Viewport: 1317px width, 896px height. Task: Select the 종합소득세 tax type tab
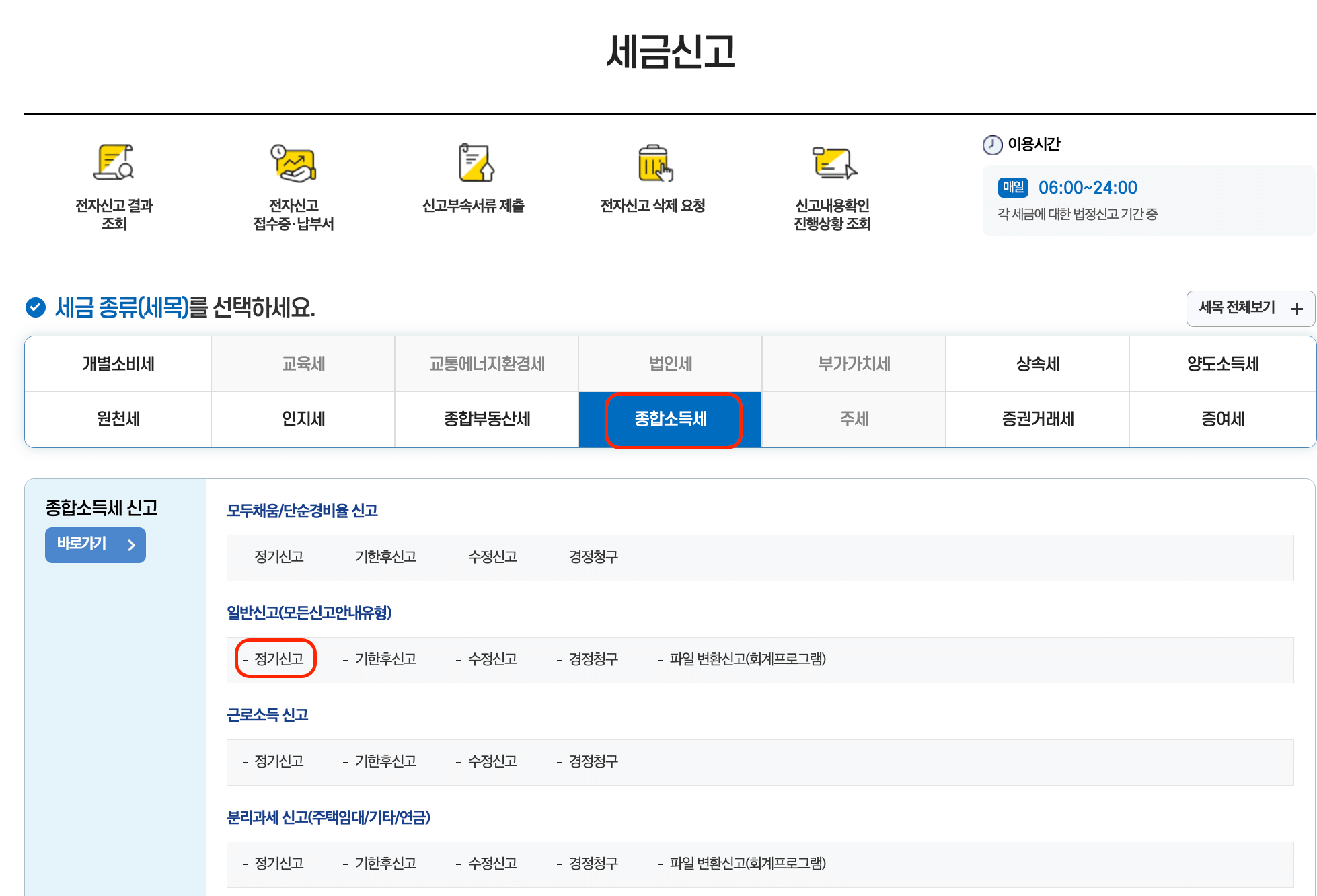pos(671,419)
